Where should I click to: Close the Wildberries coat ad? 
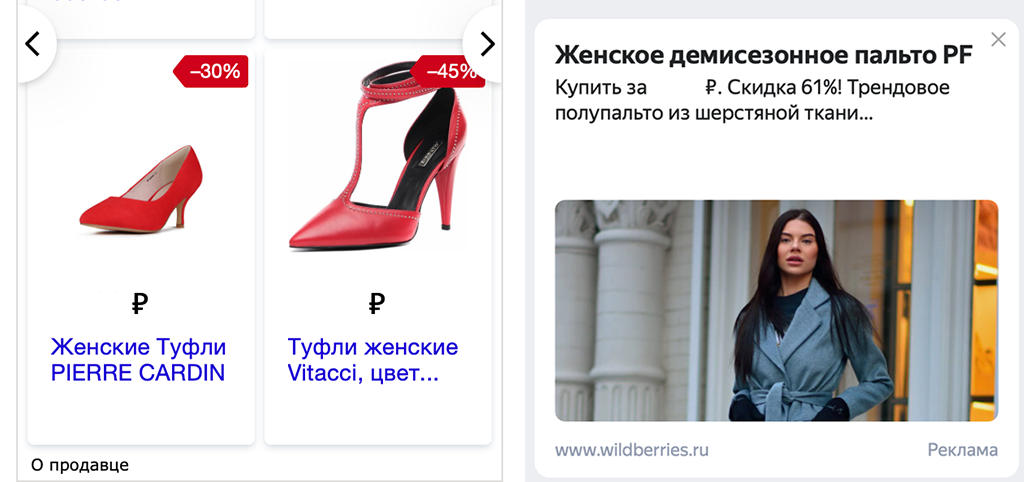[x=998, y=40]
